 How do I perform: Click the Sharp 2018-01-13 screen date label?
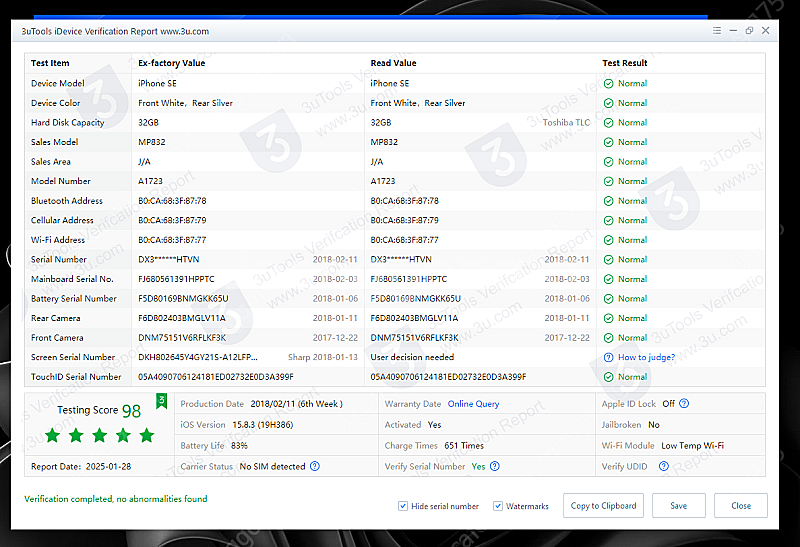pos(322,357)
